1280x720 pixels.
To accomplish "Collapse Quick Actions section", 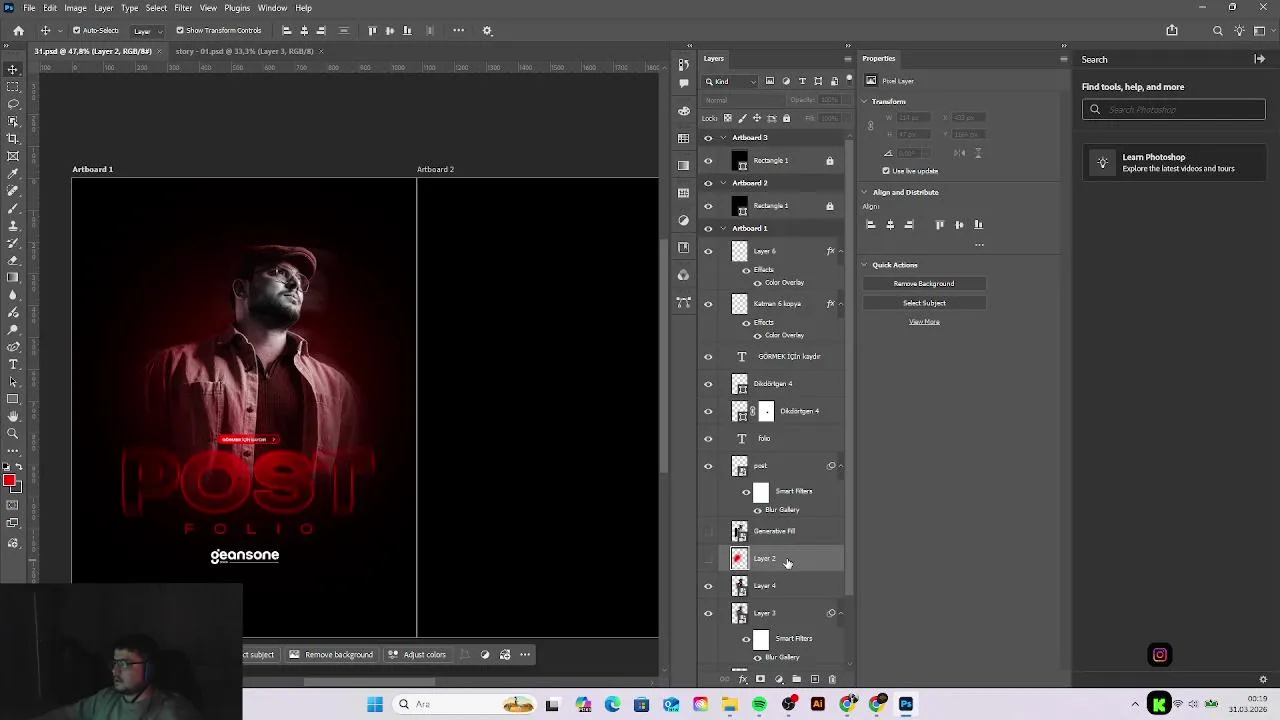I will point(865,265).
